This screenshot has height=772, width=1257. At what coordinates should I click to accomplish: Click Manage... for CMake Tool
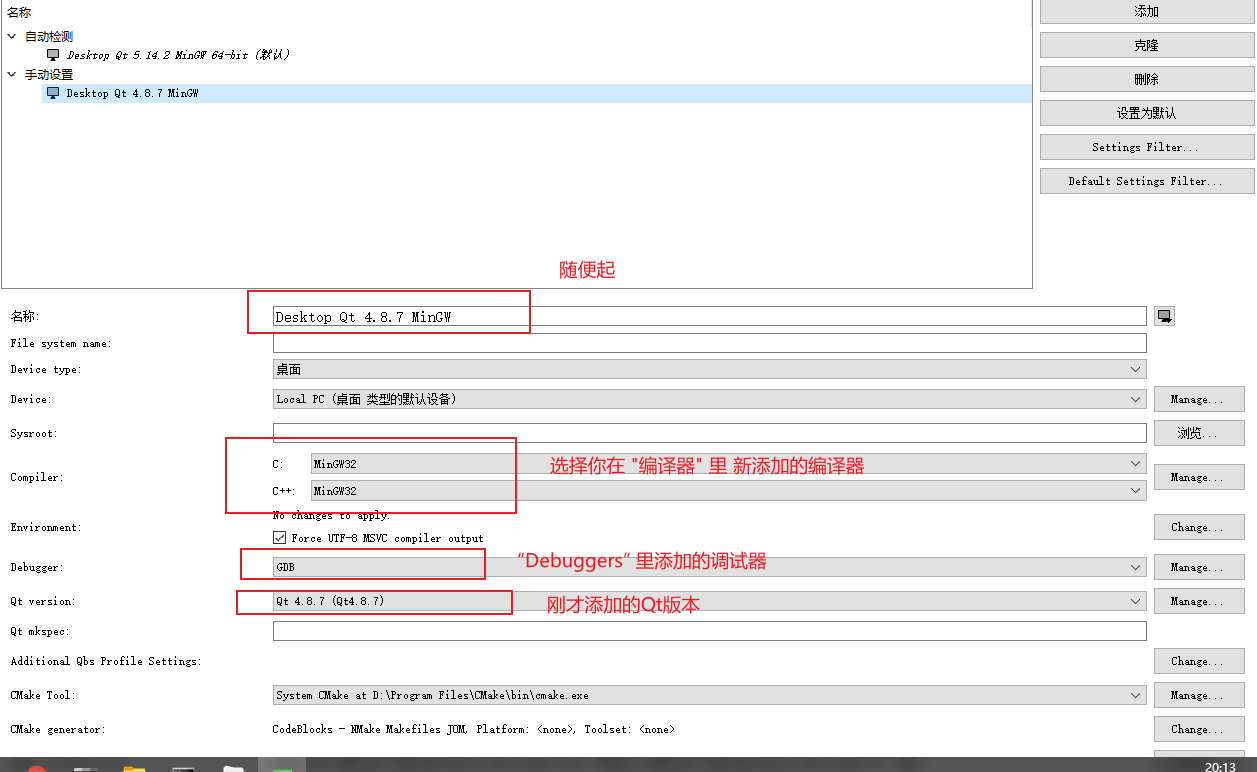click(x=1199, y=695)
